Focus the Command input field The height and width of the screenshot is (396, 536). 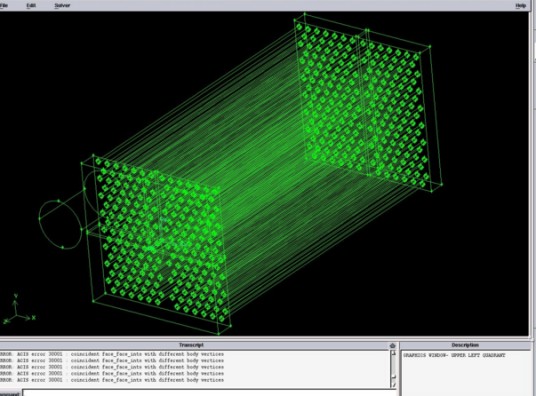pos(210,393)
